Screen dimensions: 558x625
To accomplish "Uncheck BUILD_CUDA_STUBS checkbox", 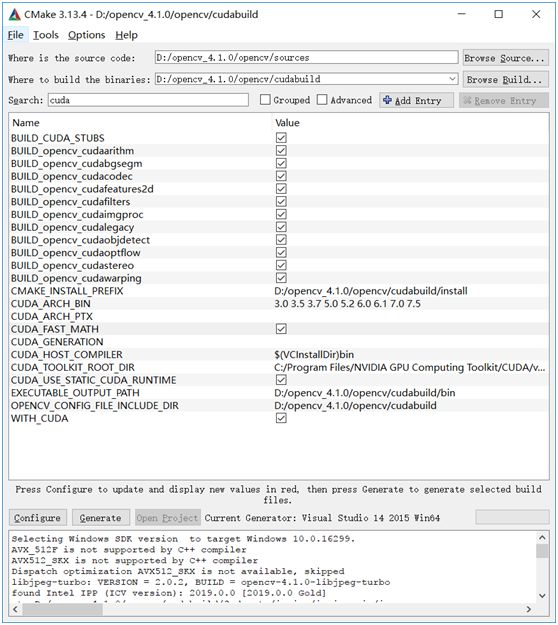I will tap(281, 138).
